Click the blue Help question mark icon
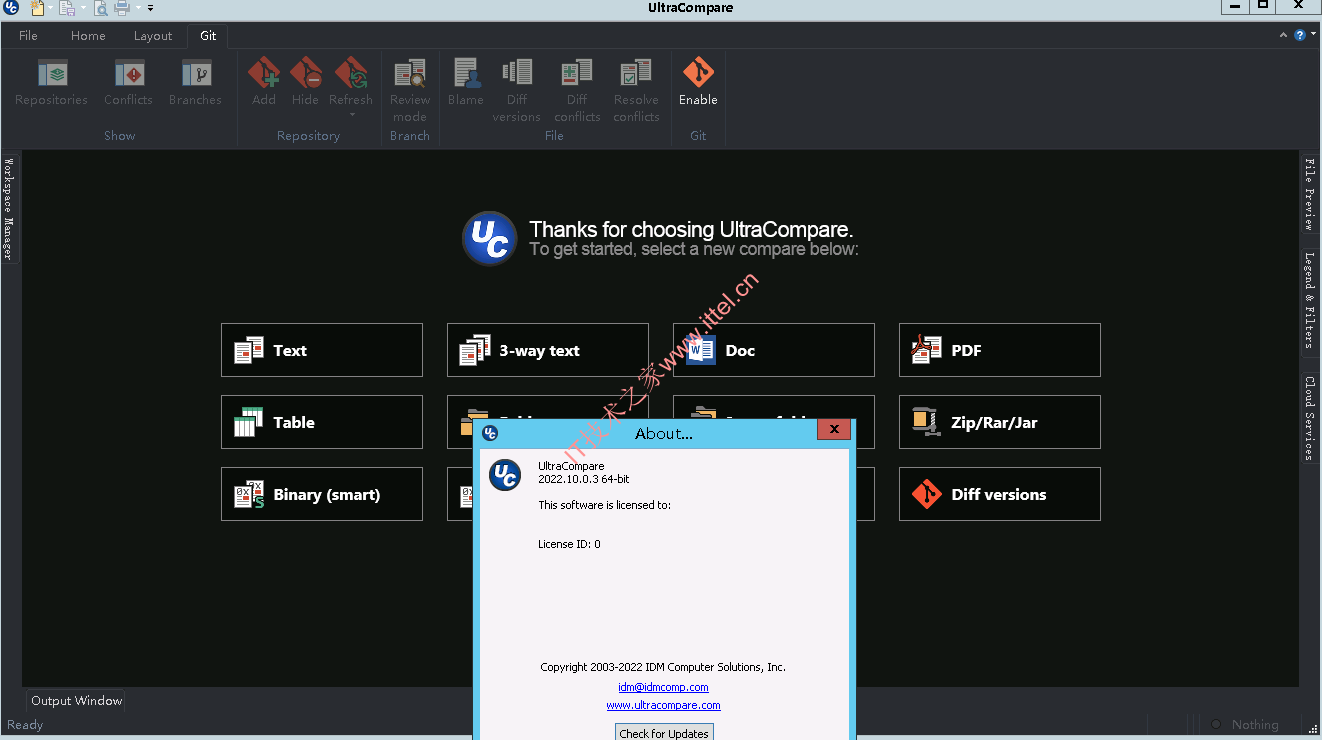The width and height of the screenshot is (1322, 740). (x=1300, y=35)
